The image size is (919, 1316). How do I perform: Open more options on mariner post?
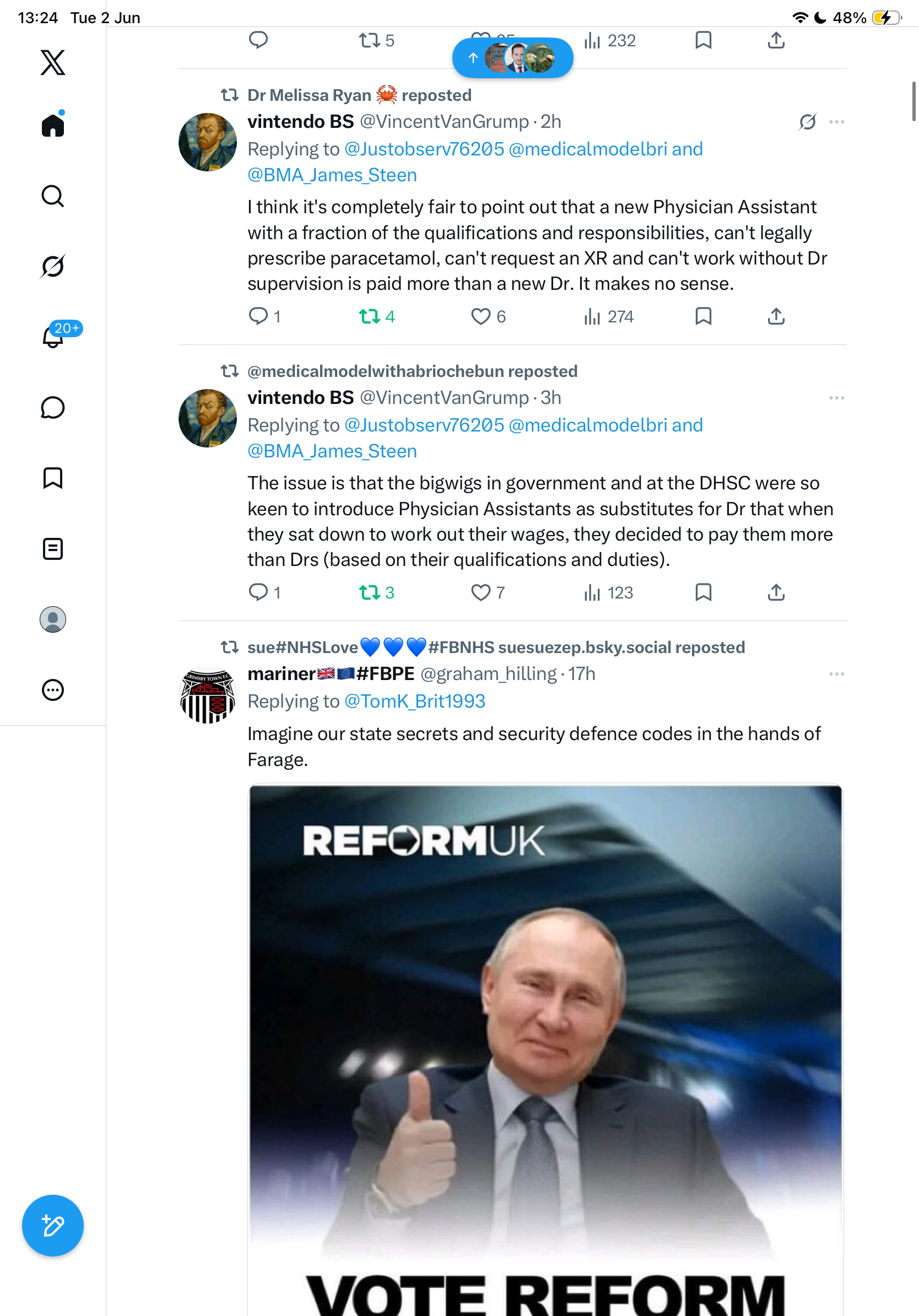(836, 674)
